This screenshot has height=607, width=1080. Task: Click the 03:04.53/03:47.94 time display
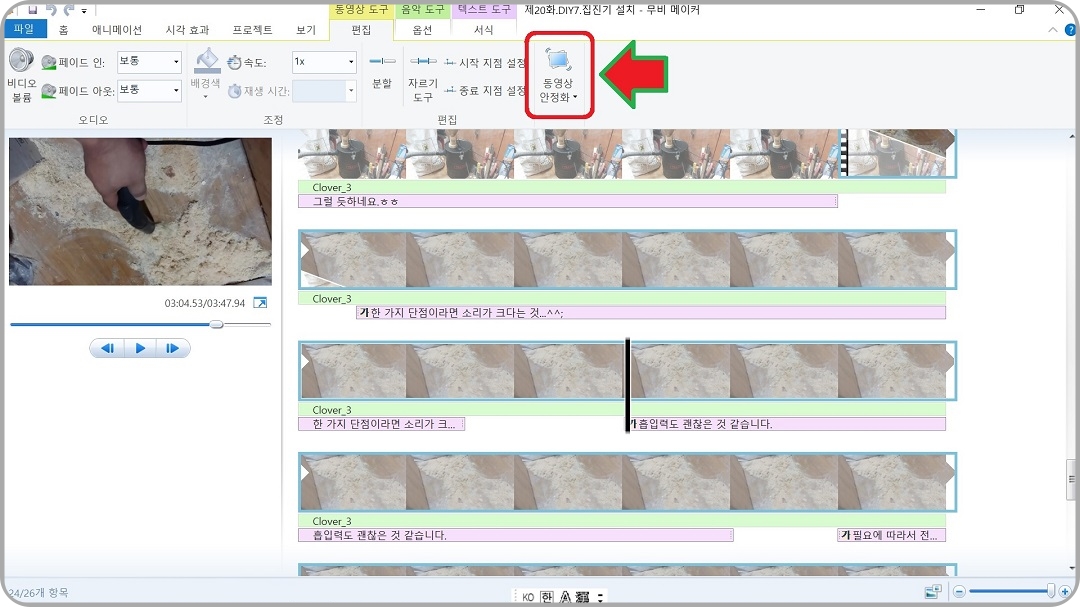click(x=205, y=303)
